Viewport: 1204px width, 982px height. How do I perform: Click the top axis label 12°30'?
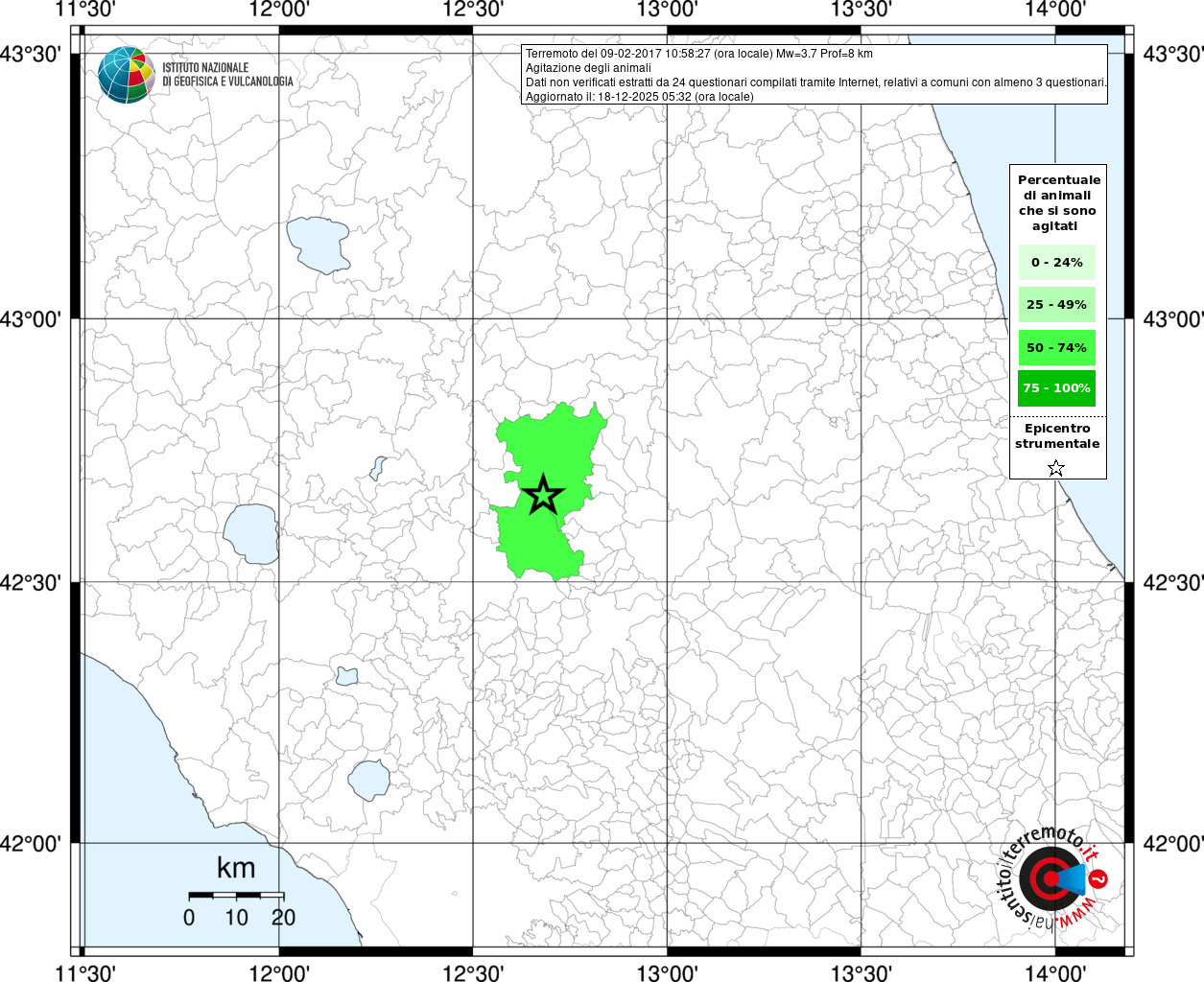click(x=473, y=10)
